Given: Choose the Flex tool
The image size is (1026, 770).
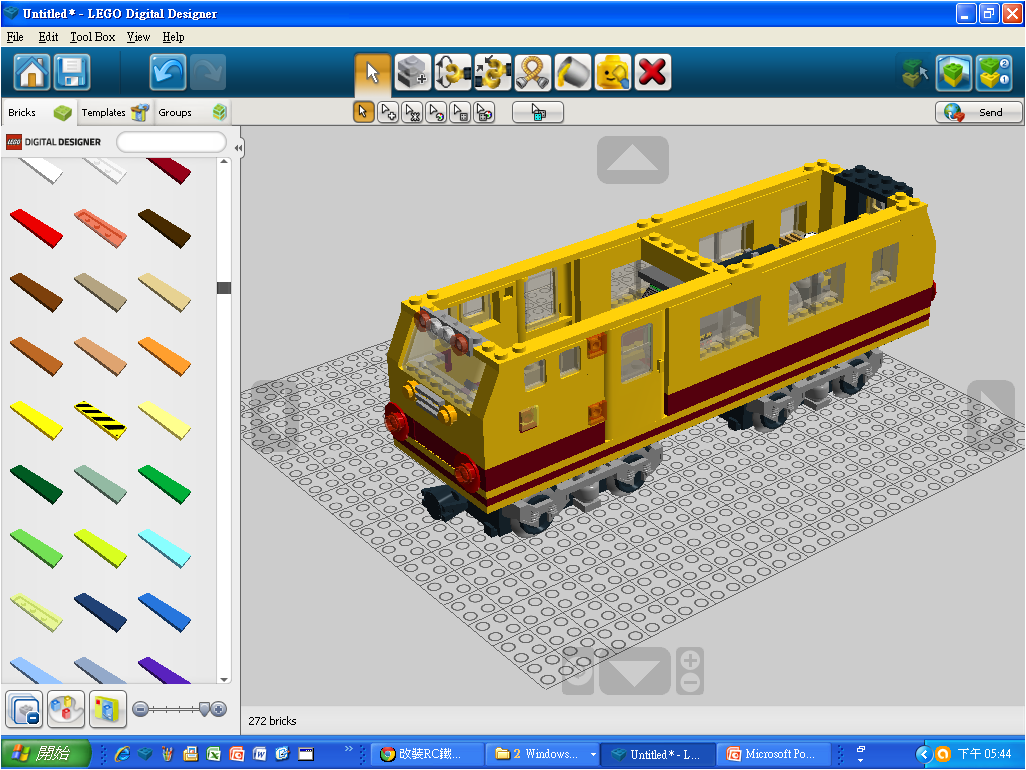Looking at the screenshot, I should (533, 72).
